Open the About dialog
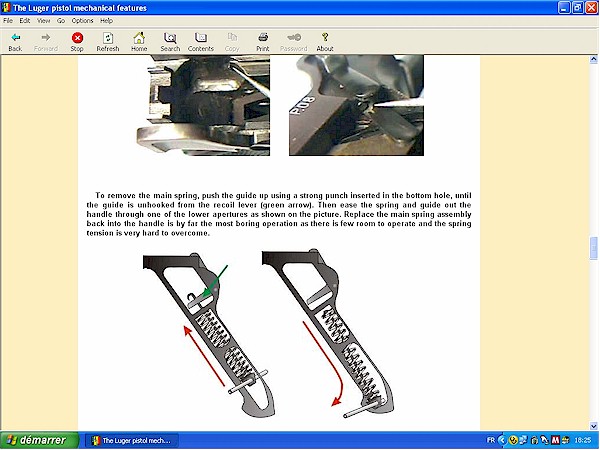The height and width of the screenshot is (450, 600). click(325, 42)
